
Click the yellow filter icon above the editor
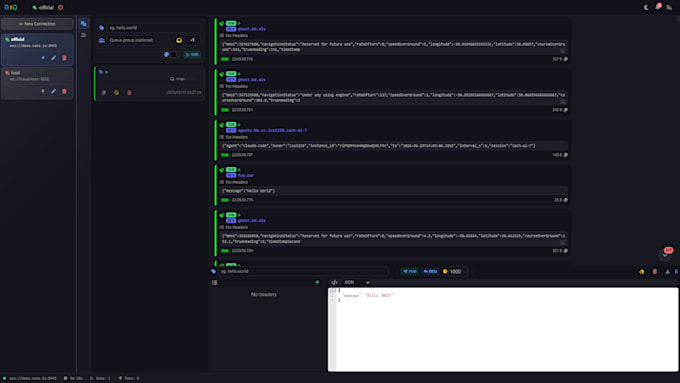642,272
